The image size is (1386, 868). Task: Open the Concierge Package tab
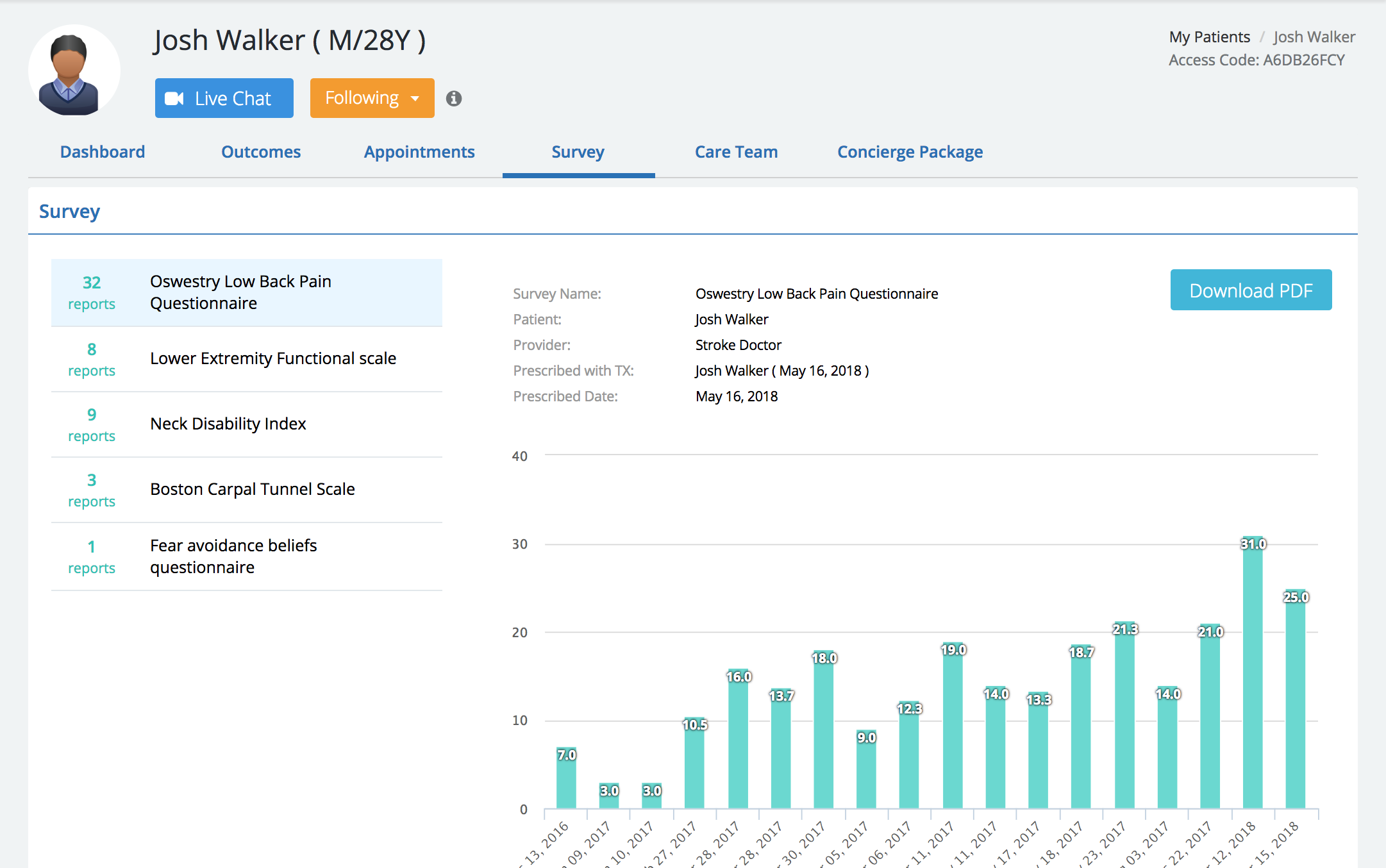tap(910, 152)
